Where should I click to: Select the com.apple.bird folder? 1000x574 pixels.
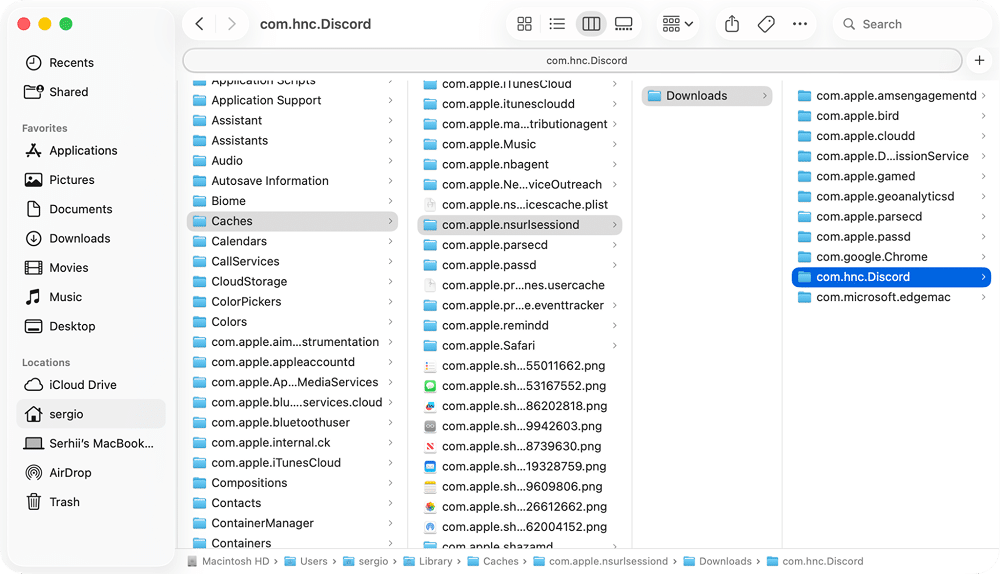[x=891, y=116]
